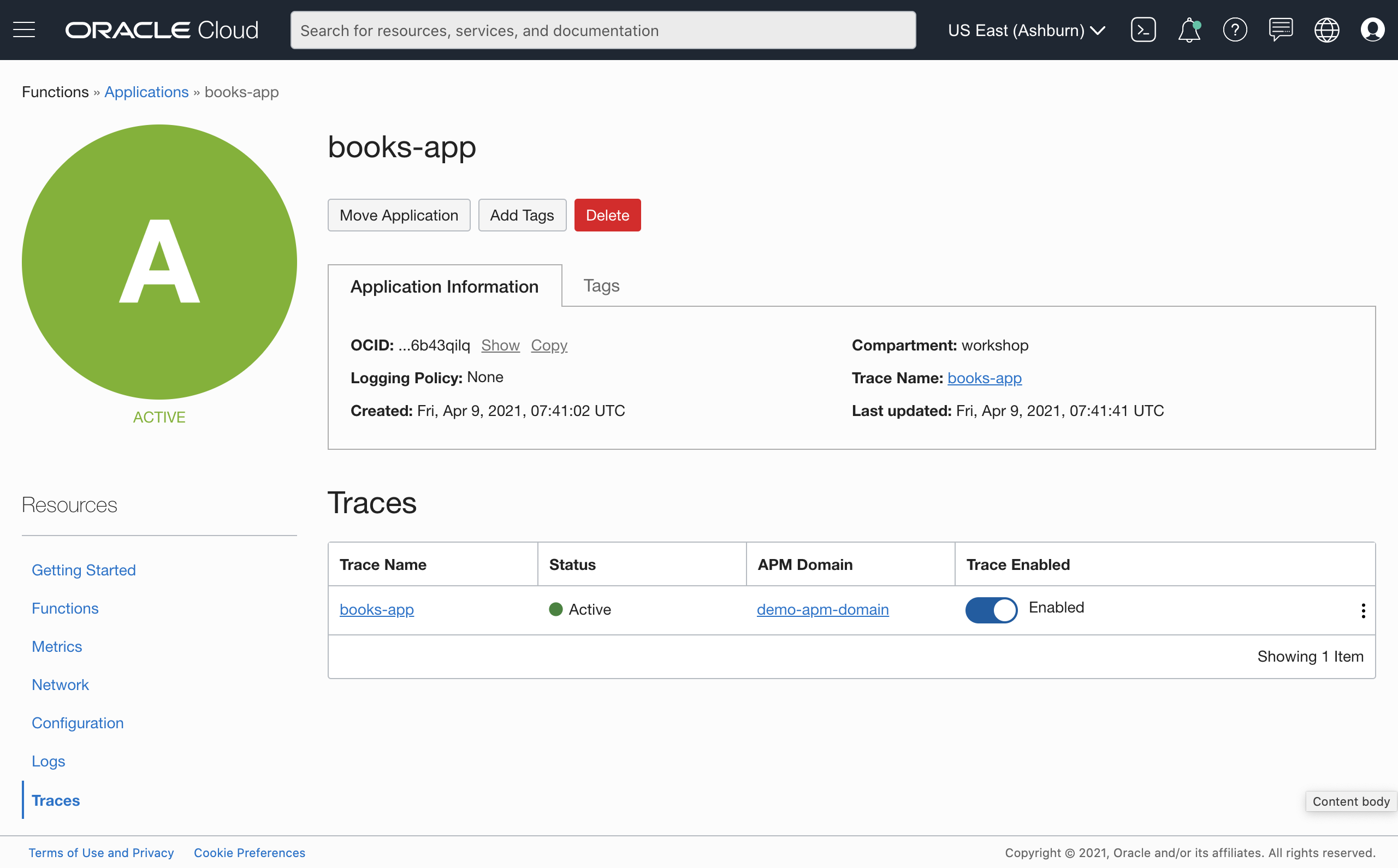Open the notifications bell

tap(1188, 31)
